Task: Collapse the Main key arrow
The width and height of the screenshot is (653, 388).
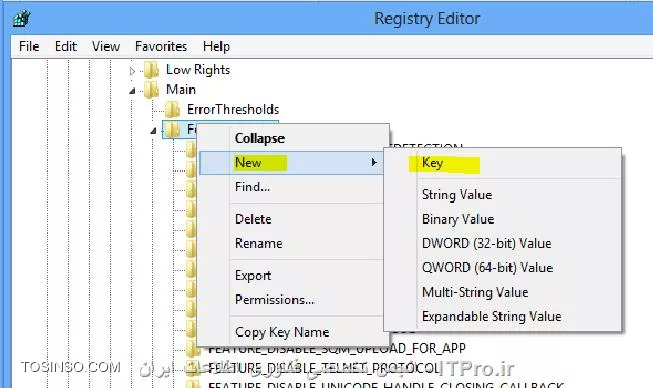Action: [132, 90]
